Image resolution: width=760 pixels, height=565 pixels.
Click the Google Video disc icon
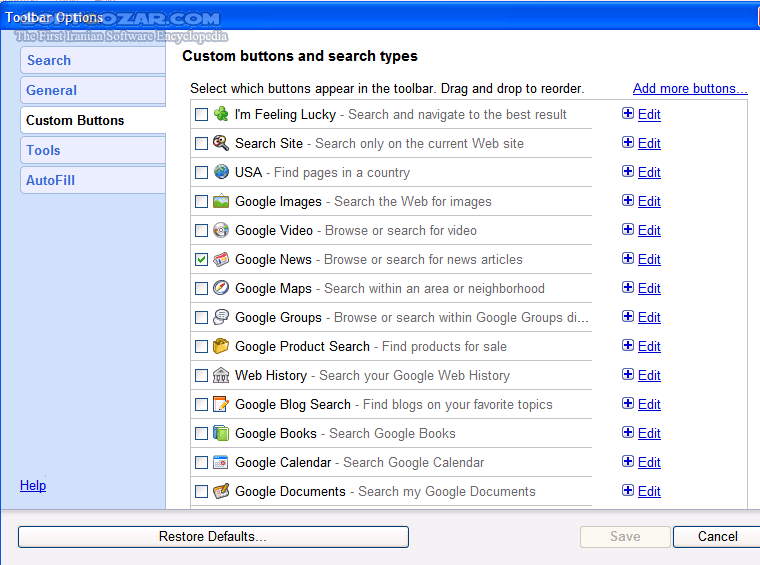tap(221, 230)
